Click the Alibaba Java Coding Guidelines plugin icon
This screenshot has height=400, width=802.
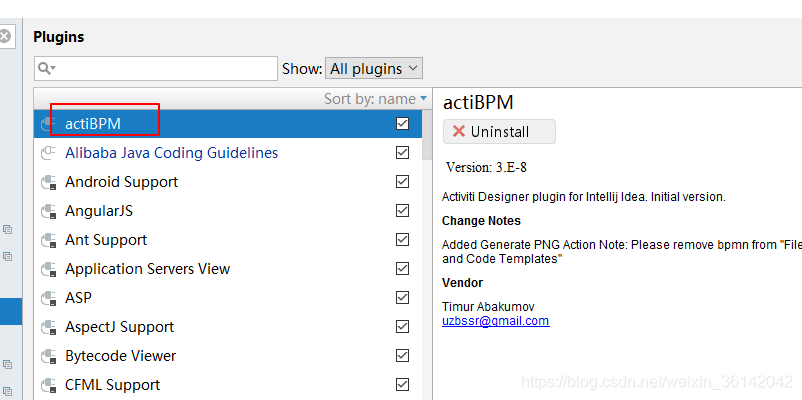pos(48,153)
